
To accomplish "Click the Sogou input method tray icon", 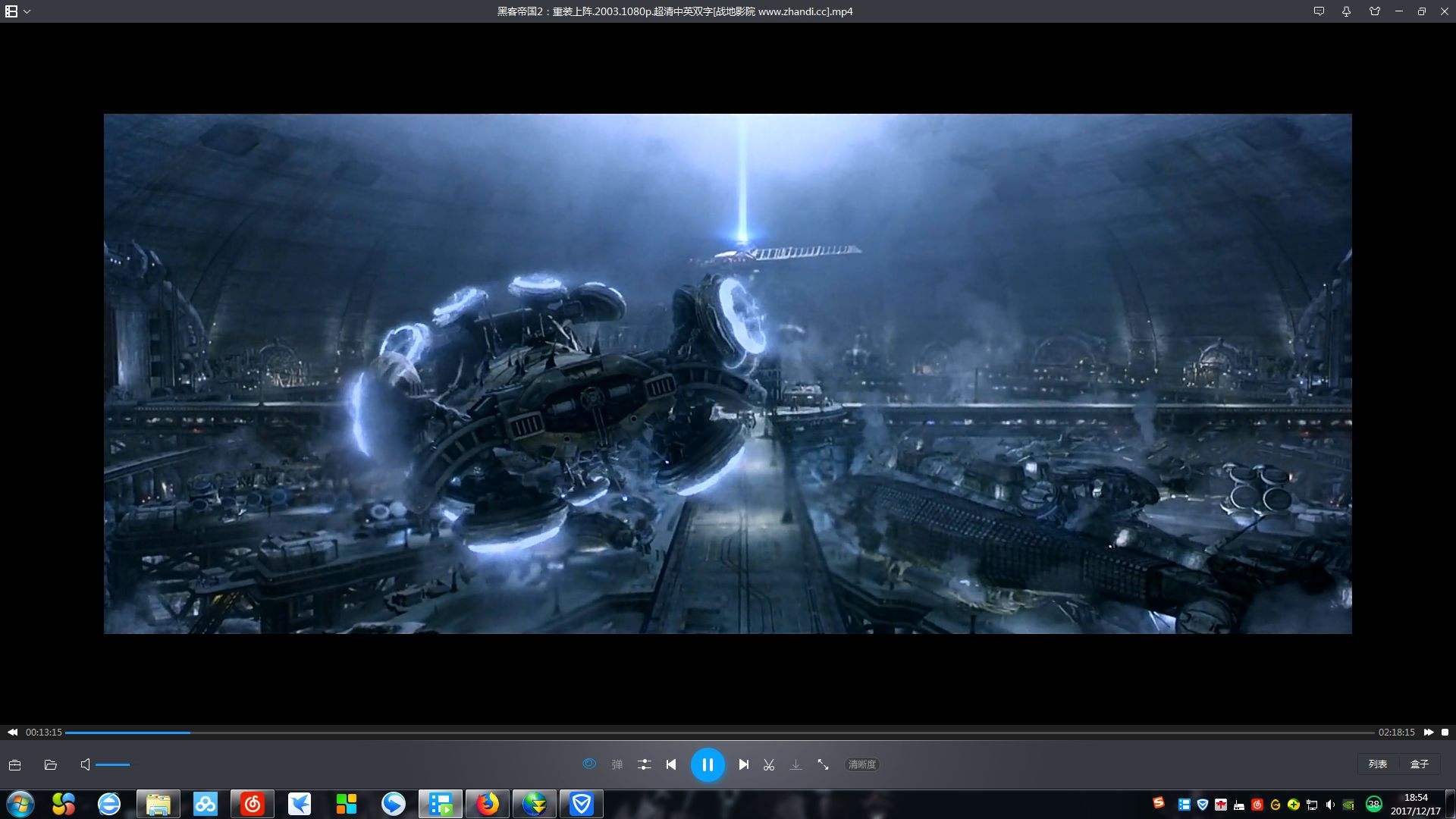I will click(x=1158, y=803).
